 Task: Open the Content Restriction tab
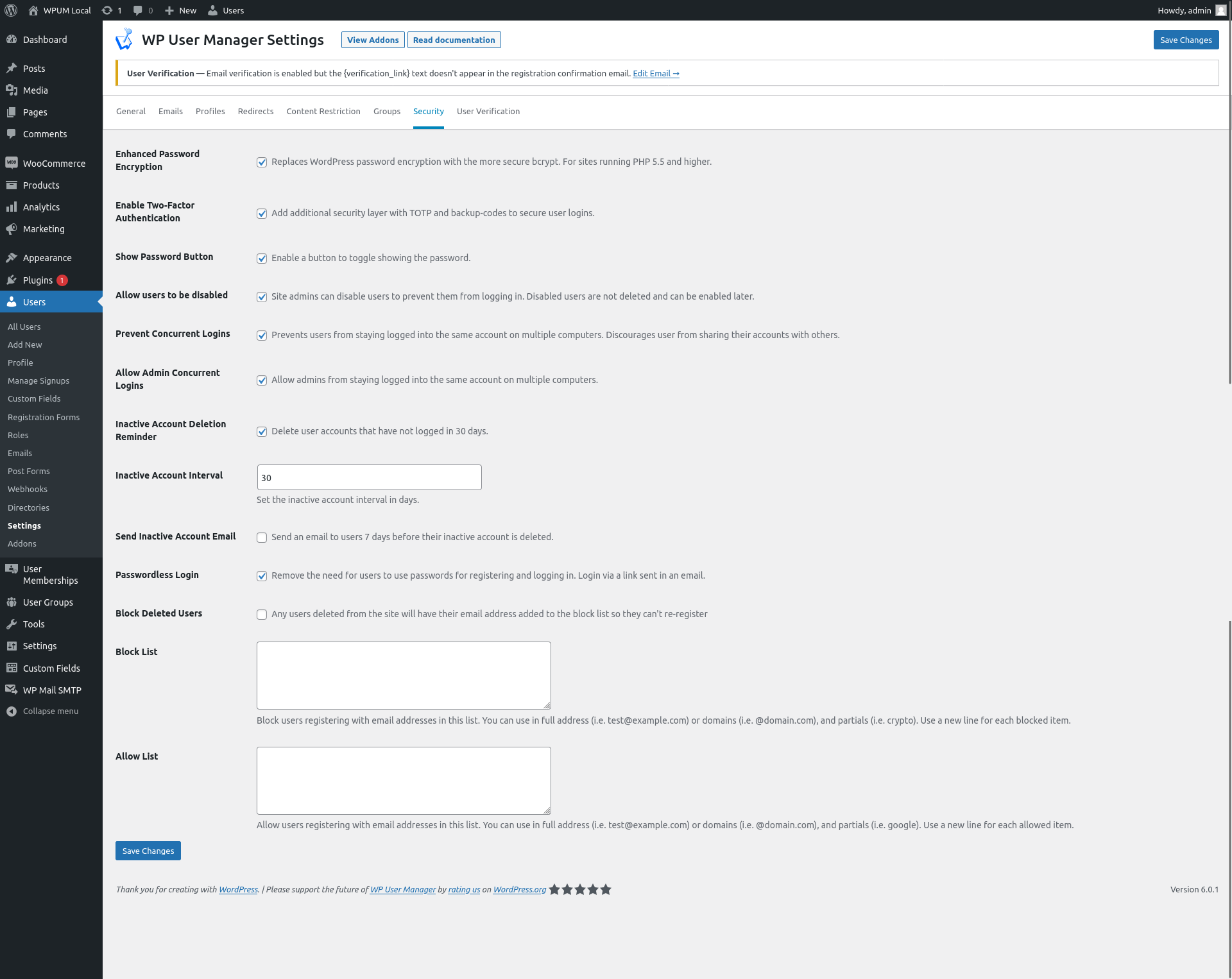323,111
